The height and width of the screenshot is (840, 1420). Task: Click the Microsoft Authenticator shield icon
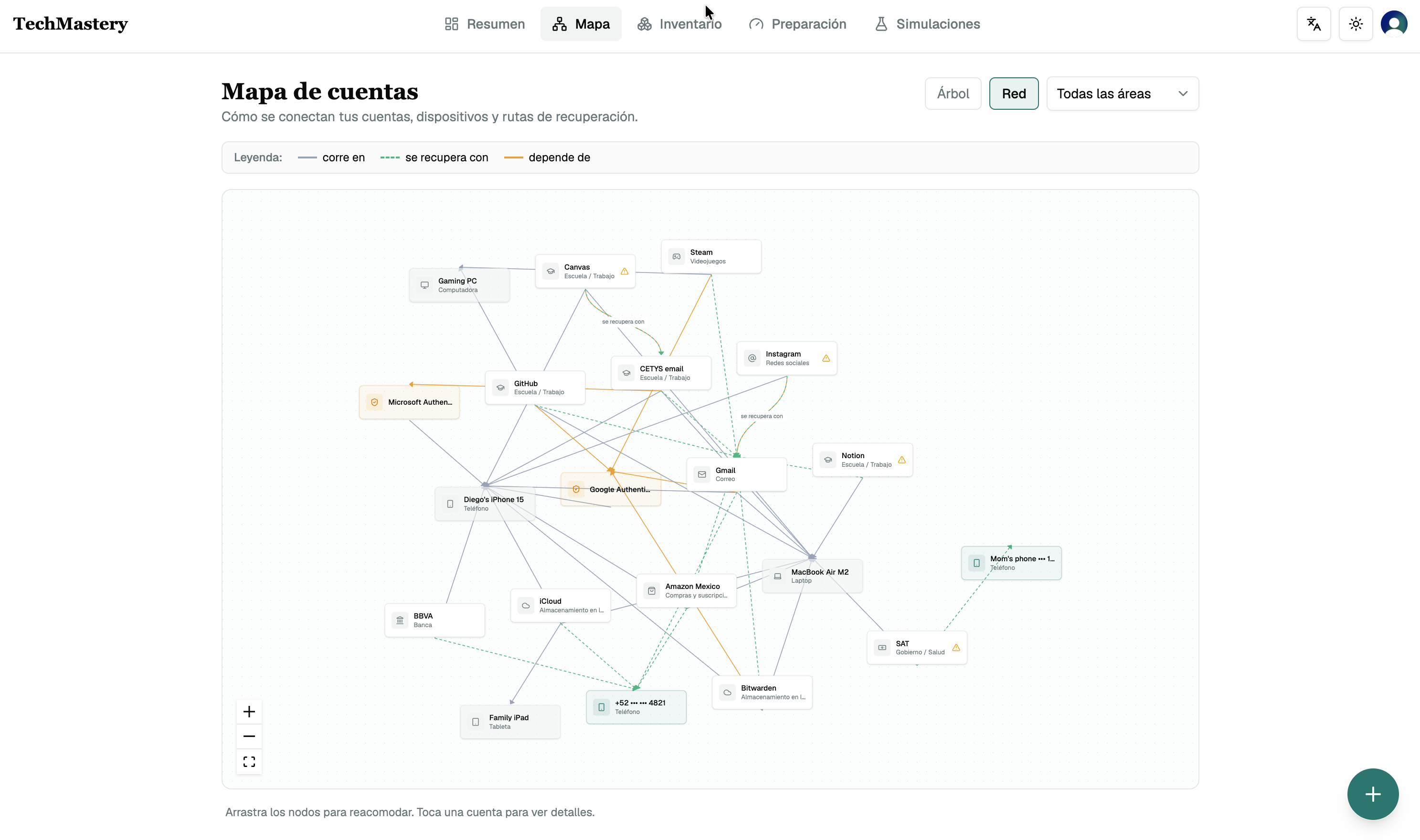pyautogui.click(x=374, y=402)
